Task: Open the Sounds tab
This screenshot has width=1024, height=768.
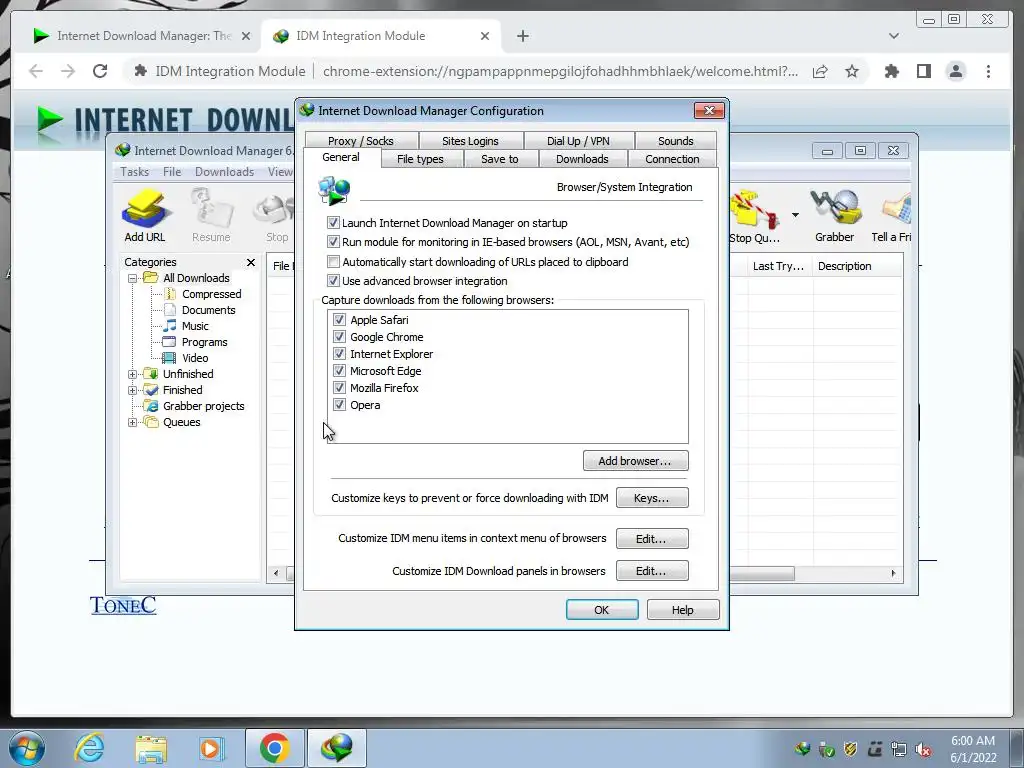Action: click(x=675, y=140)
